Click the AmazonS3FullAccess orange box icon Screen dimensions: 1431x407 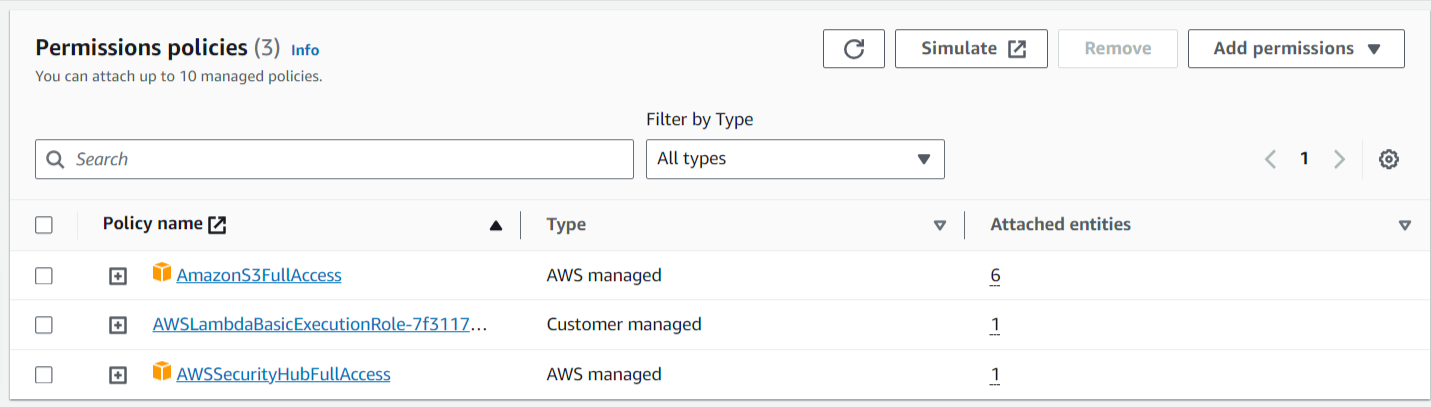(162, 273)
